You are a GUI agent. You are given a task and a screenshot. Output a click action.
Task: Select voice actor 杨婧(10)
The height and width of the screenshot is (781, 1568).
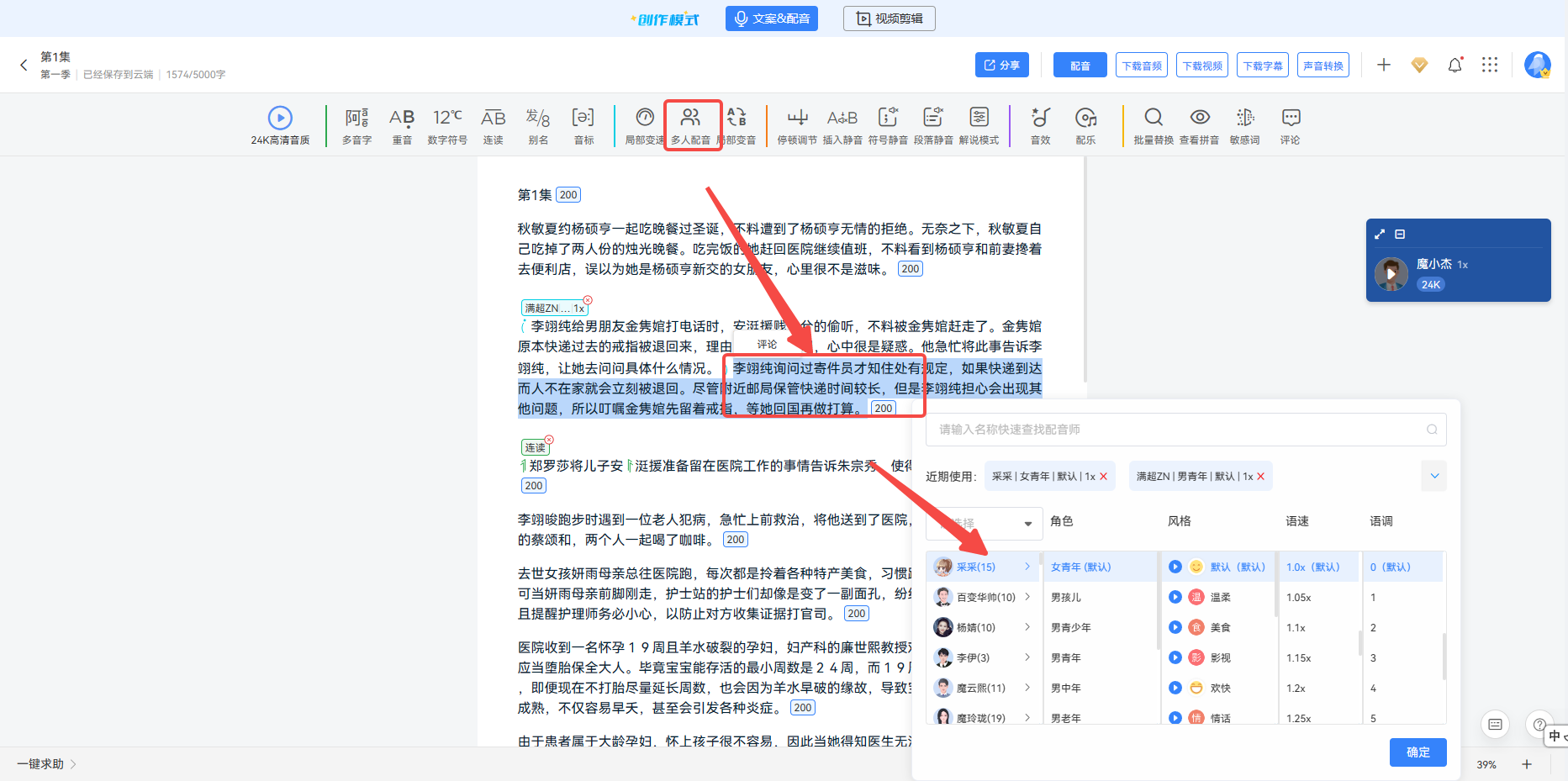click(x=982, y=627)
